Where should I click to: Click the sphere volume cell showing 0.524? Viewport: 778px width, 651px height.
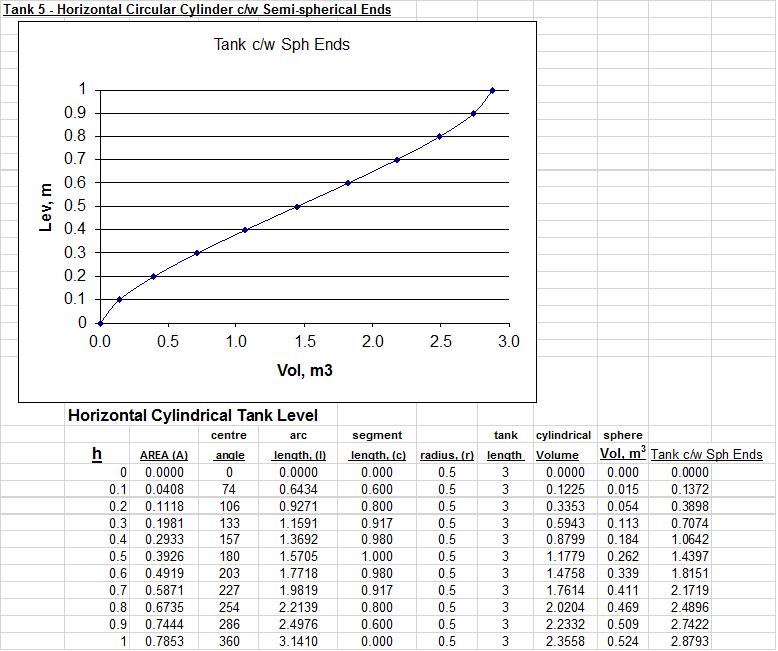coord(623,641)
